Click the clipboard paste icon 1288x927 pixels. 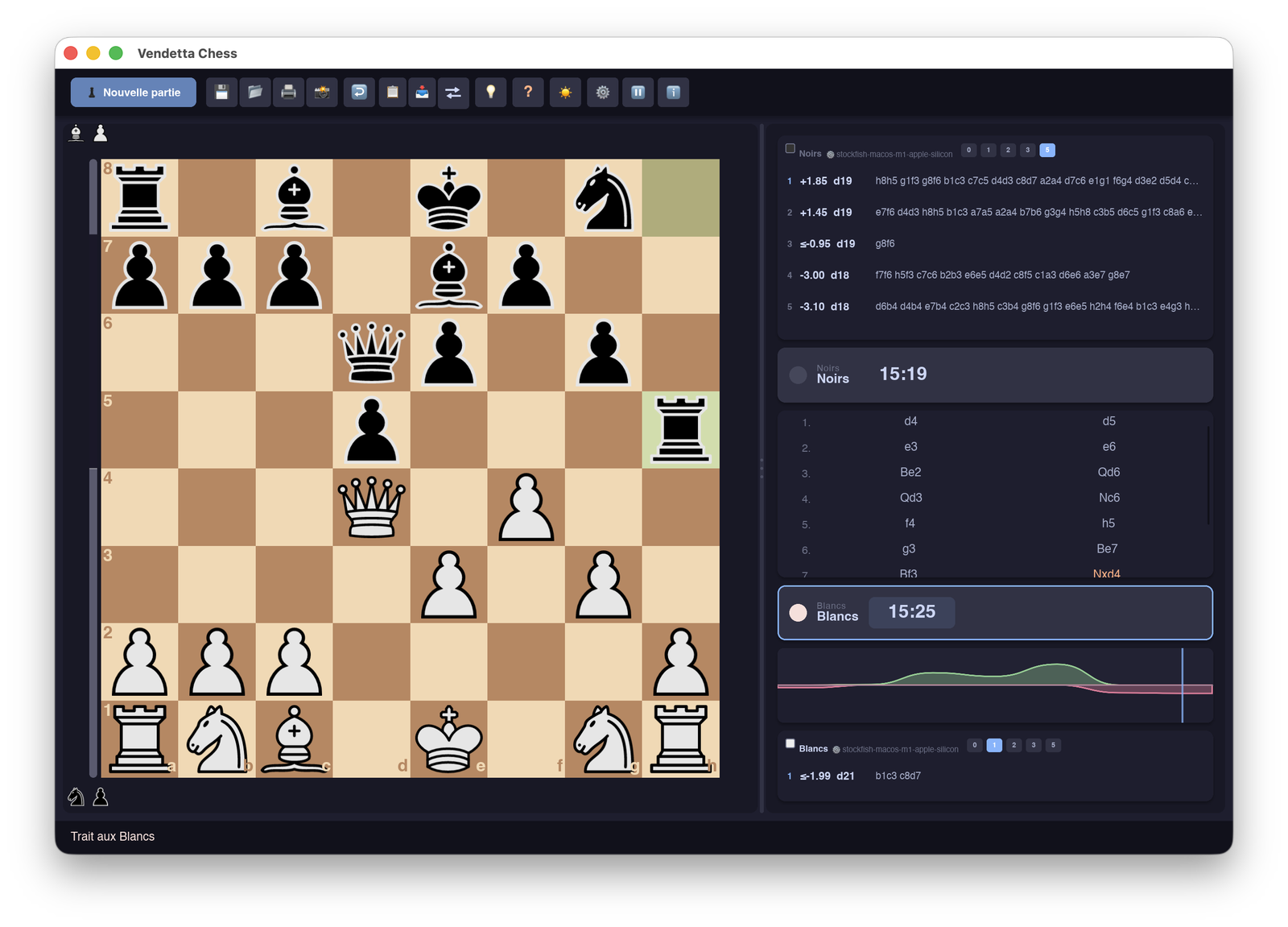click(393, 93)
